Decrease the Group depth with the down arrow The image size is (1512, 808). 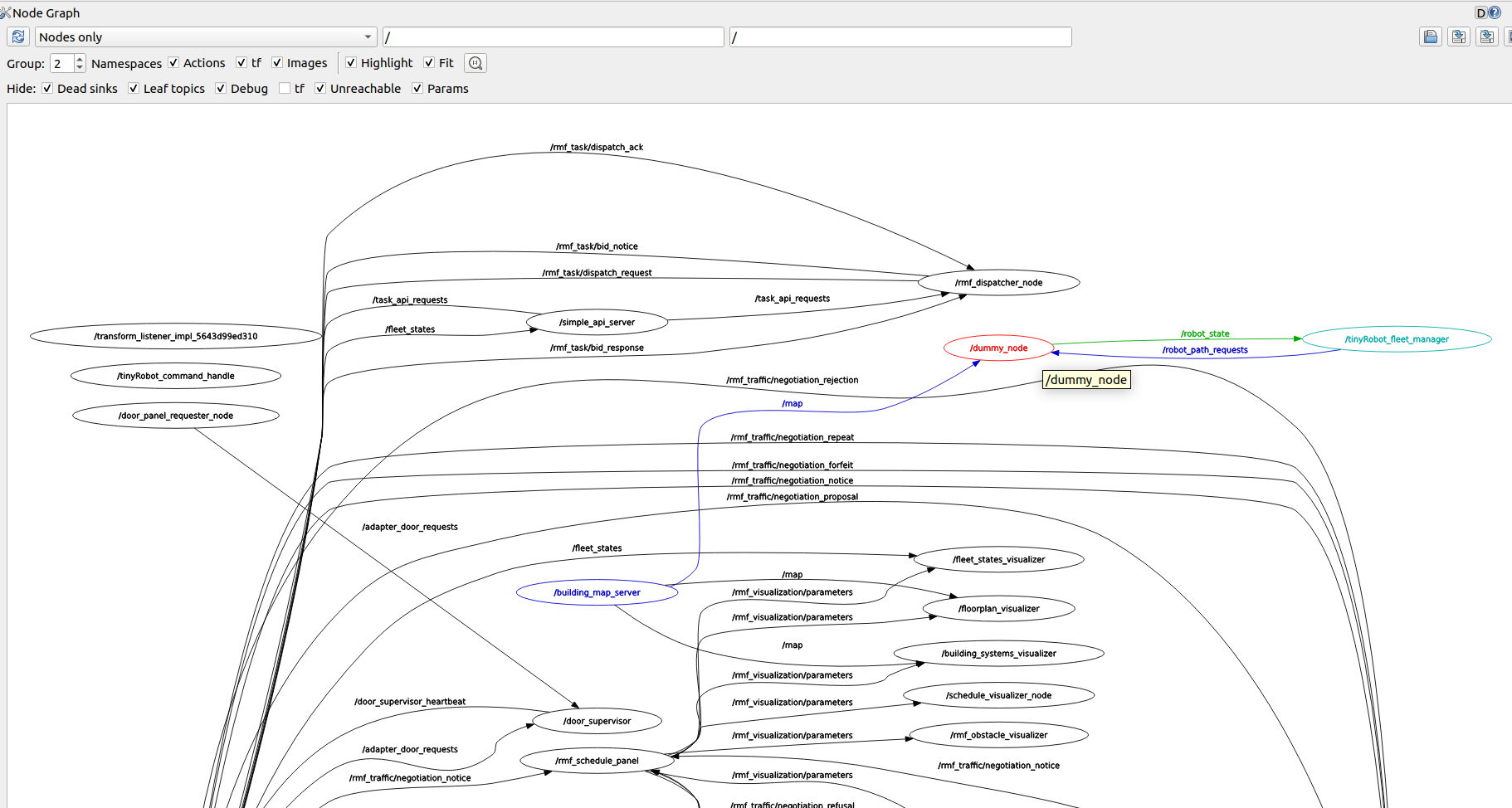tap(80, 68)
